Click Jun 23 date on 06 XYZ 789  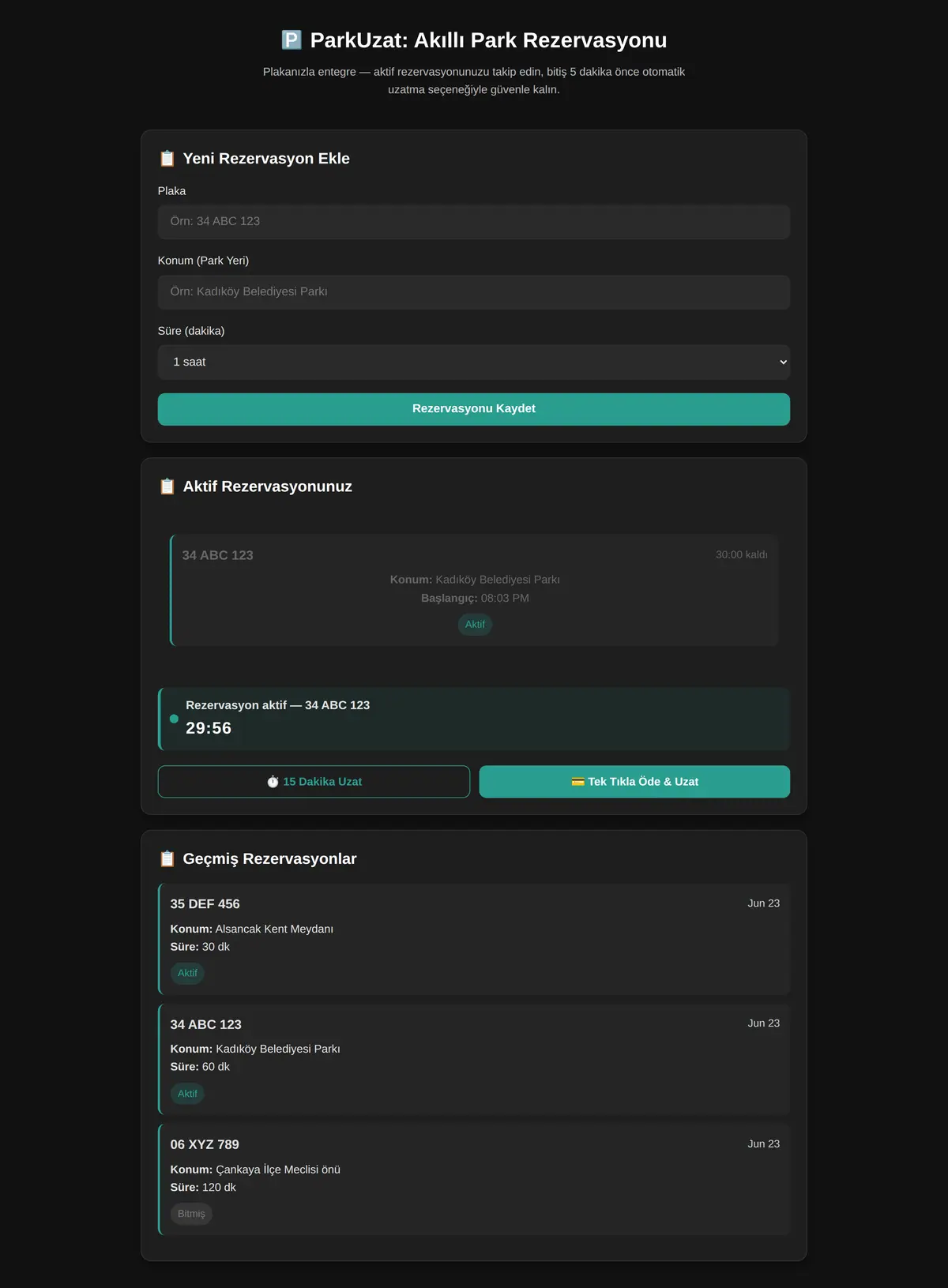coord(763,1144)
